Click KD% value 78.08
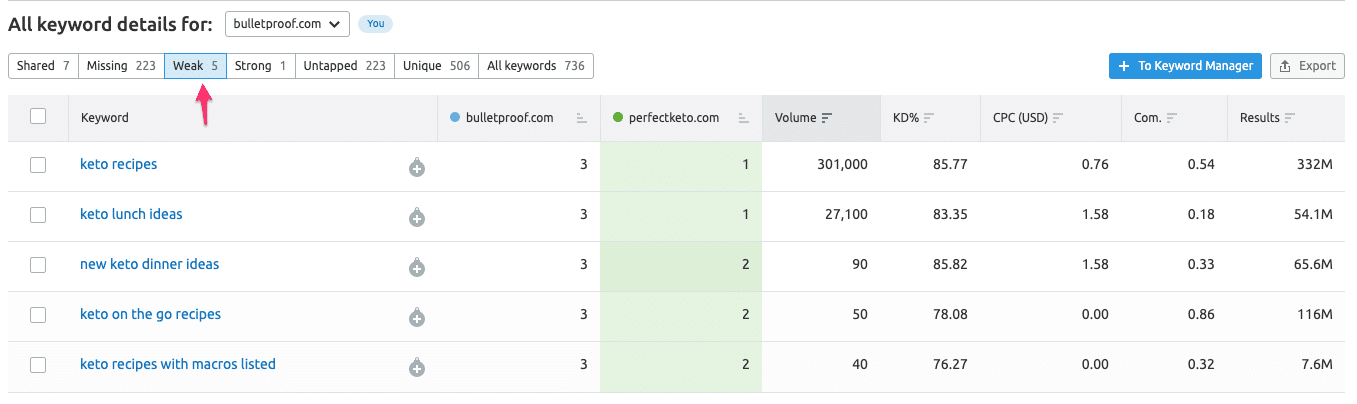This screenshot has height=404, width=1357. (x=951, y=315)
